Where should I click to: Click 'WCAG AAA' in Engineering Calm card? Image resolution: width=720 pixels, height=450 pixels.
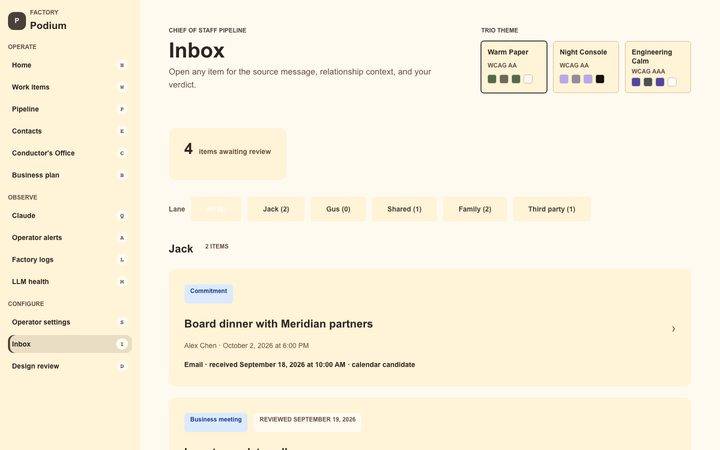648,71
